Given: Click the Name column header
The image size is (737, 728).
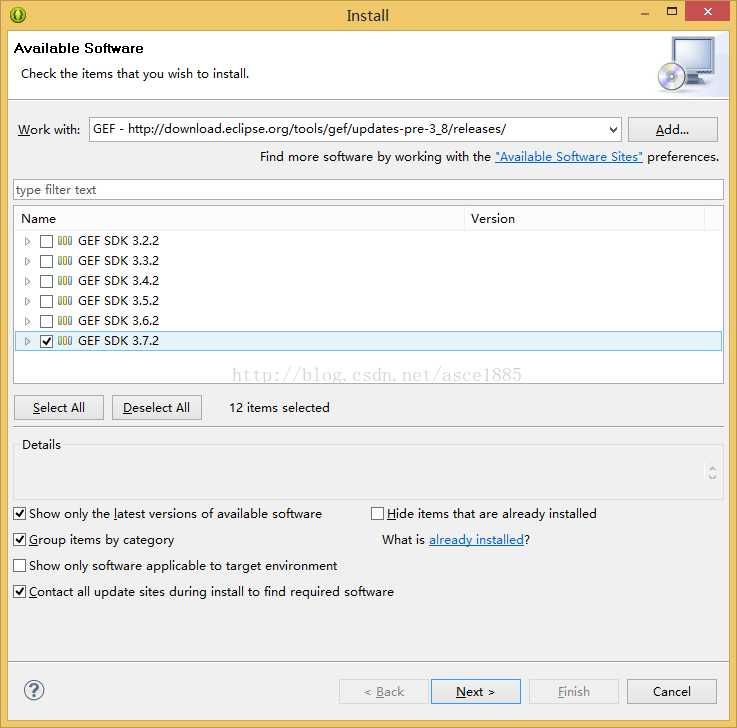Looking at the screenshot, I should coord(239,219).
